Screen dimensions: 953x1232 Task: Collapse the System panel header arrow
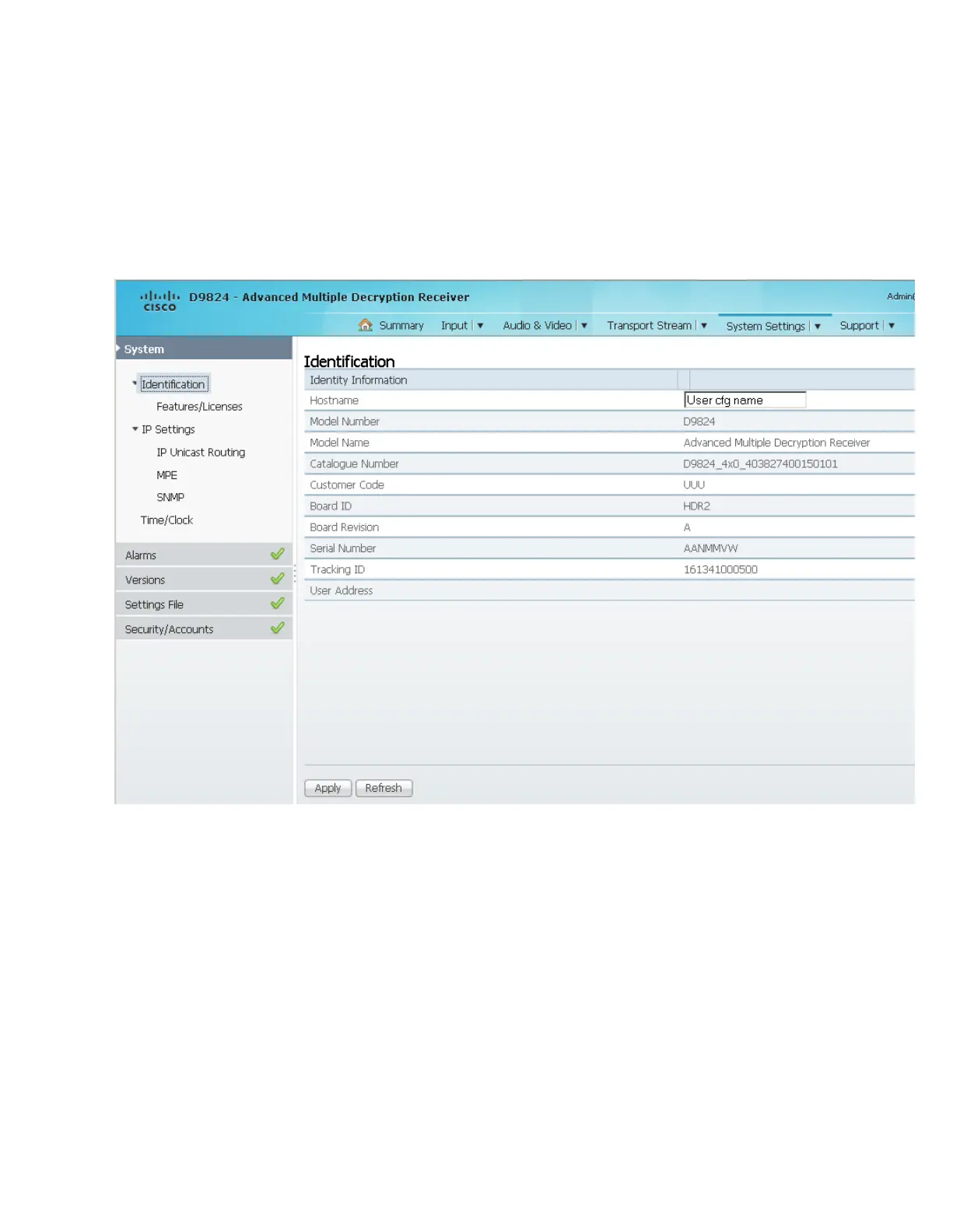click(x=118, y=348)
